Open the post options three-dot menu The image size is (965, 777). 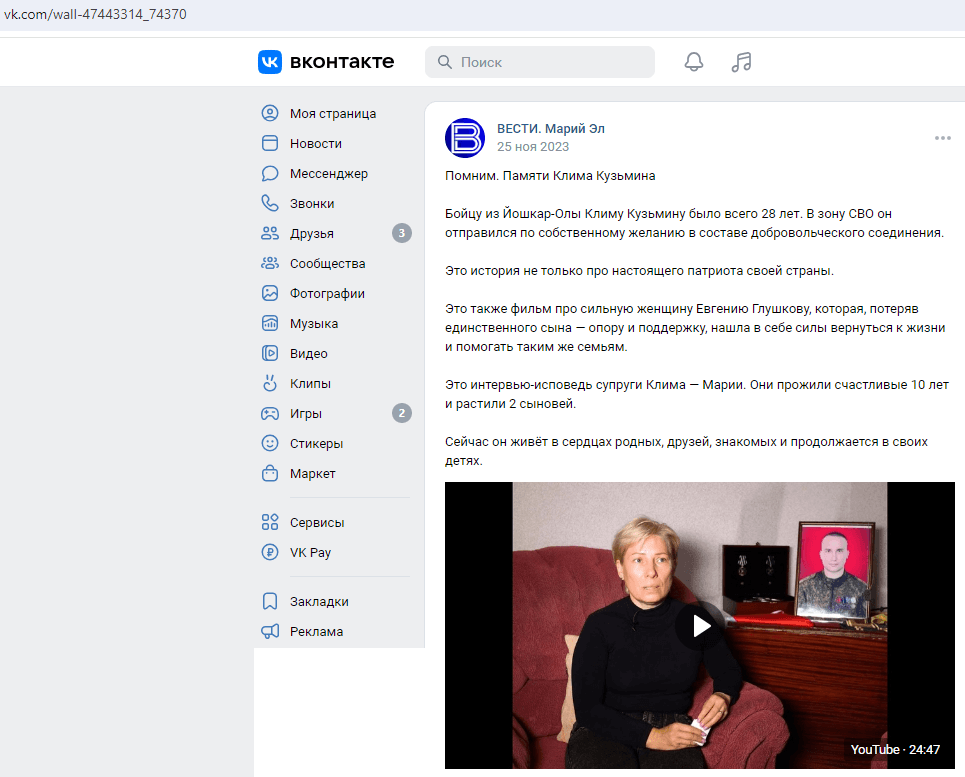pos(942,138)
